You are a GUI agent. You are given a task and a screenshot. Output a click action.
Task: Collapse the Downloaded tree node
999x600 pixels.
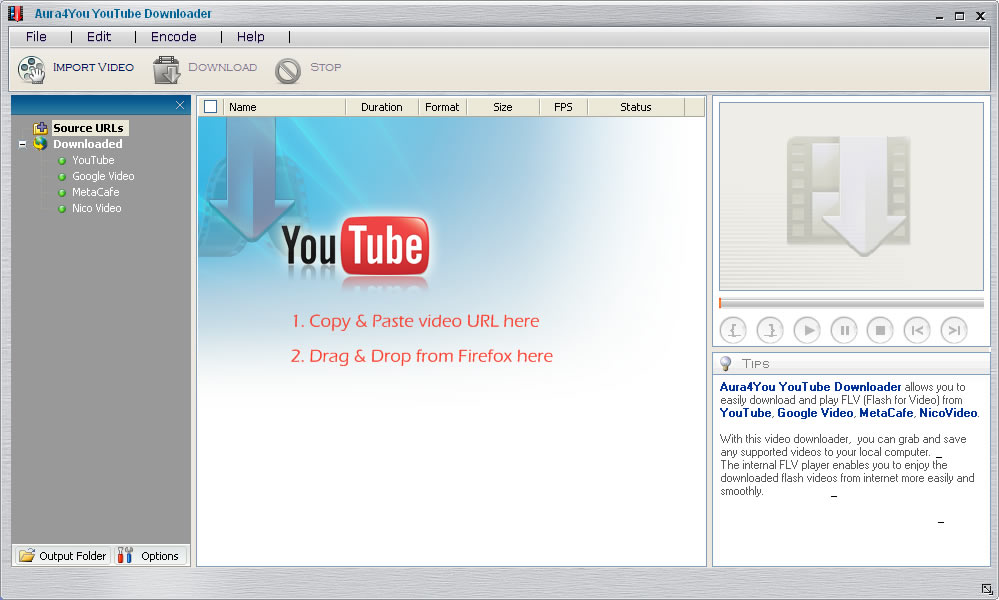(x=22, y=145)
